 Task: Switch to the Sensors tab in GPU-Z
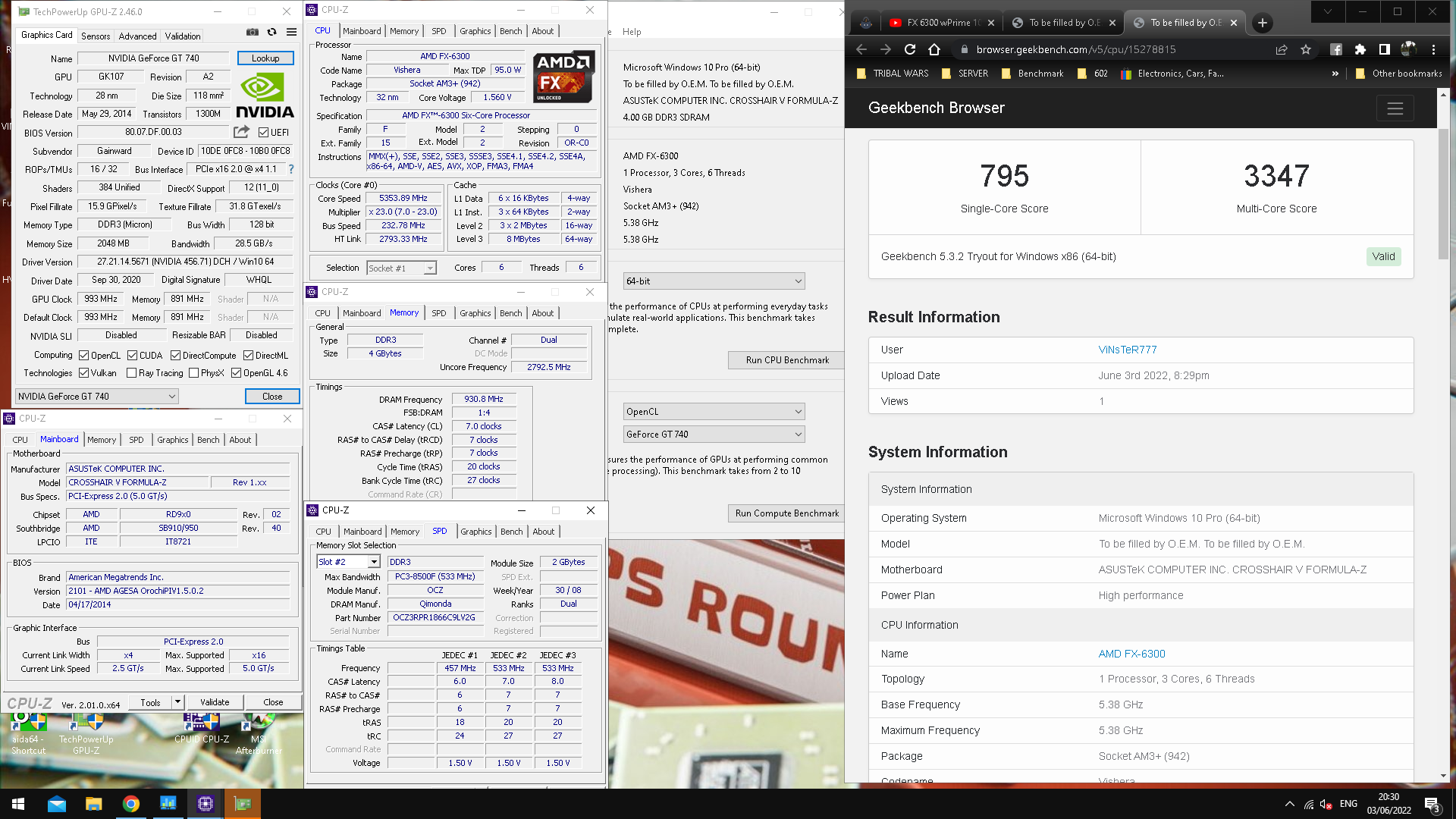coord(96,36)
